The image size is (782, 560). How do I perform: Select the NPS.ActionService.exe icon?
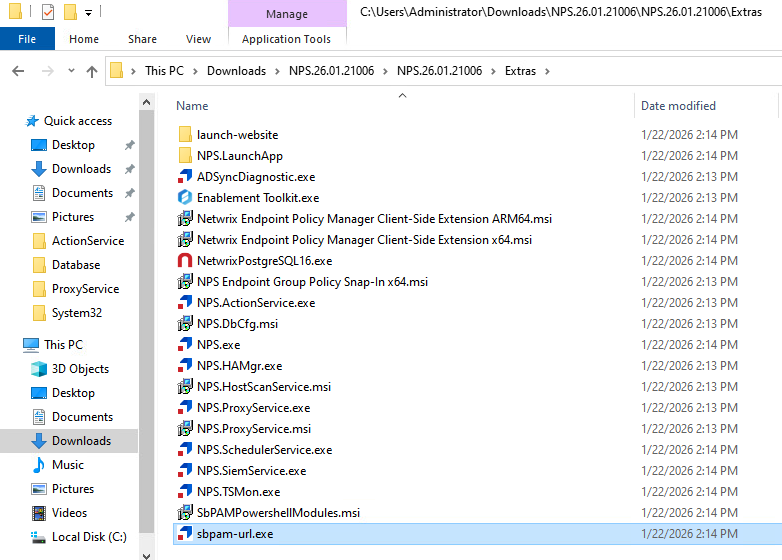[x=185, y=303]
